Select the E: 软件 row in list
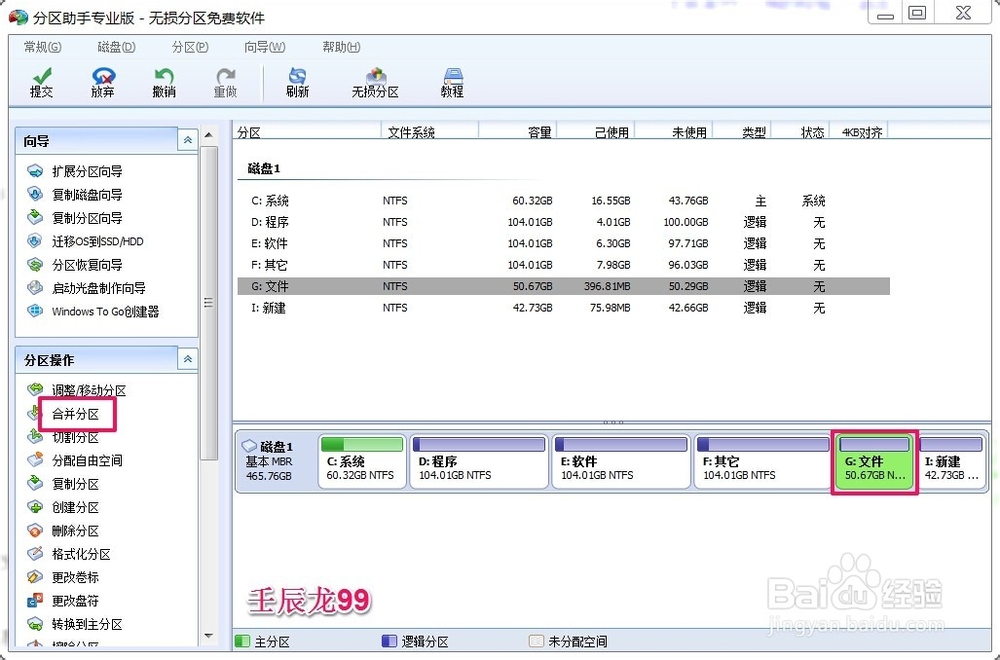 (563, 244)
